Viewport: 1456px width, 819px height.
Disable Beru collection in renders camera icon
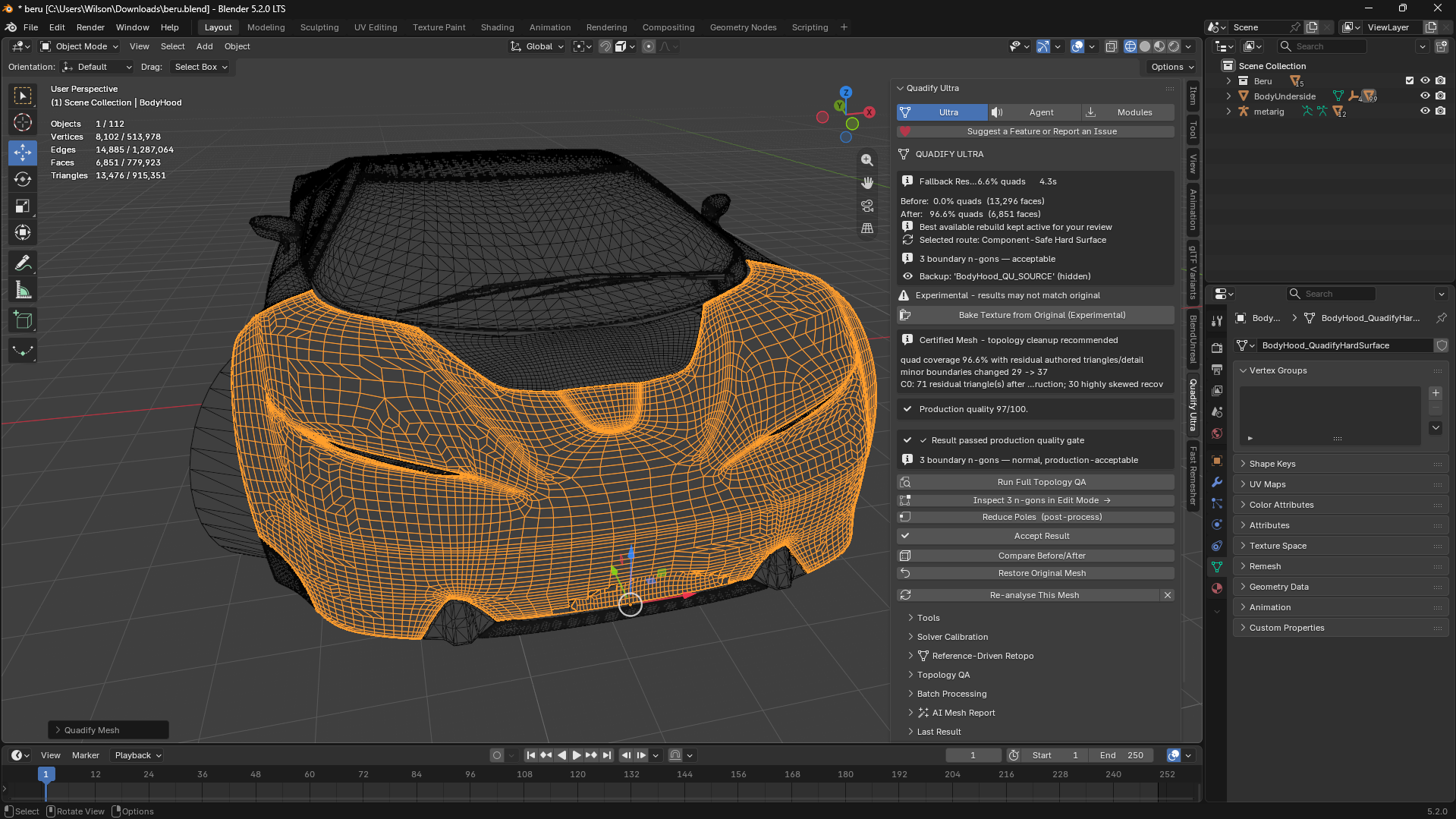1440,80
